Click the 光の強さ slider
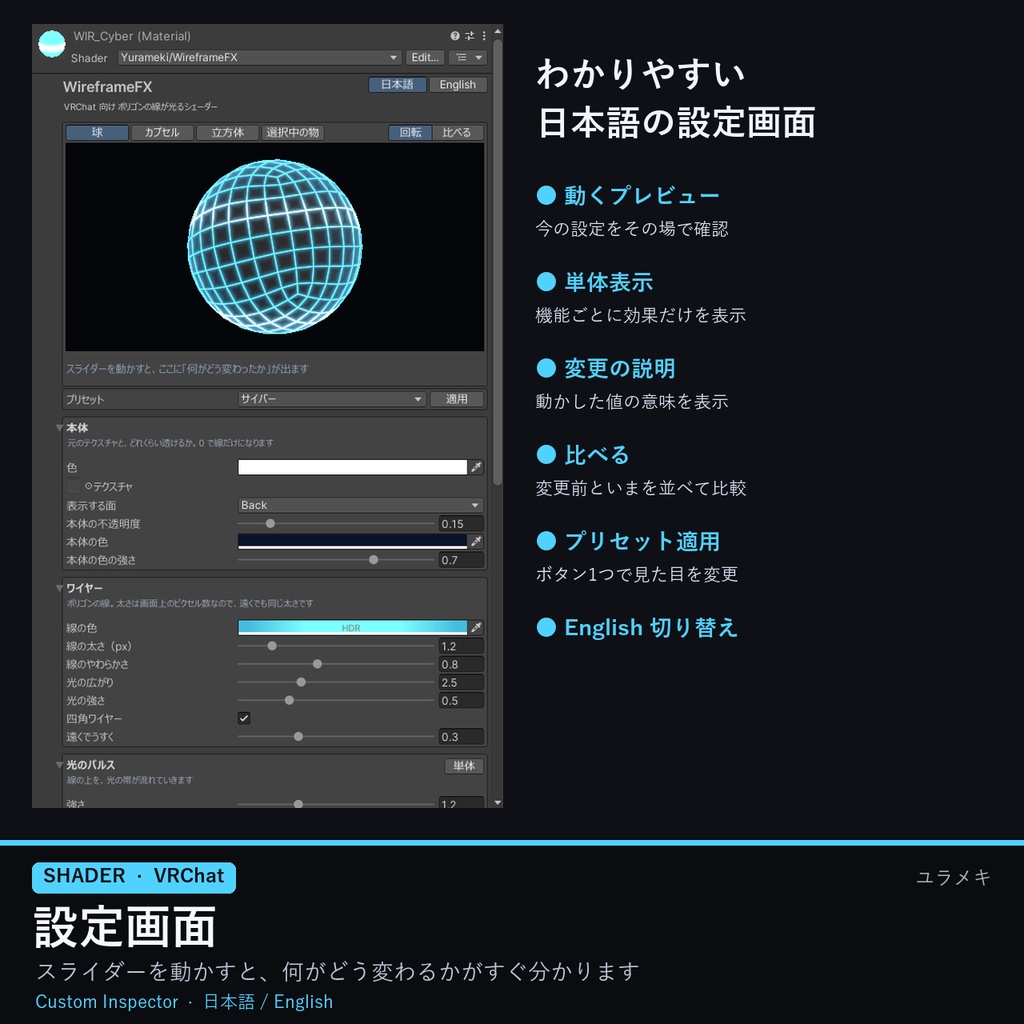 click(336, 701)
